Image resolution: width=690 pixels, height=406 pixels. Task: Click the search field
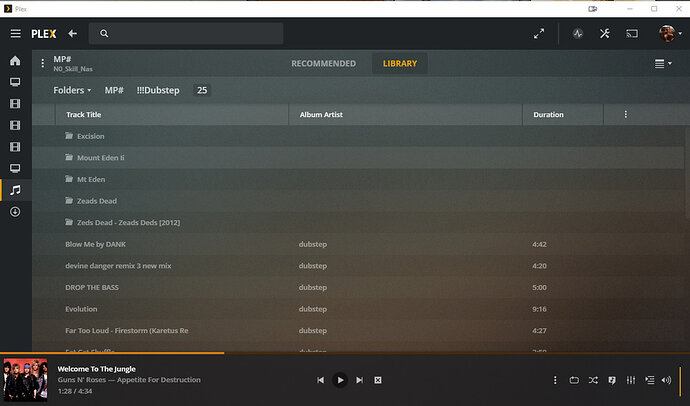[x=186, y=33]
